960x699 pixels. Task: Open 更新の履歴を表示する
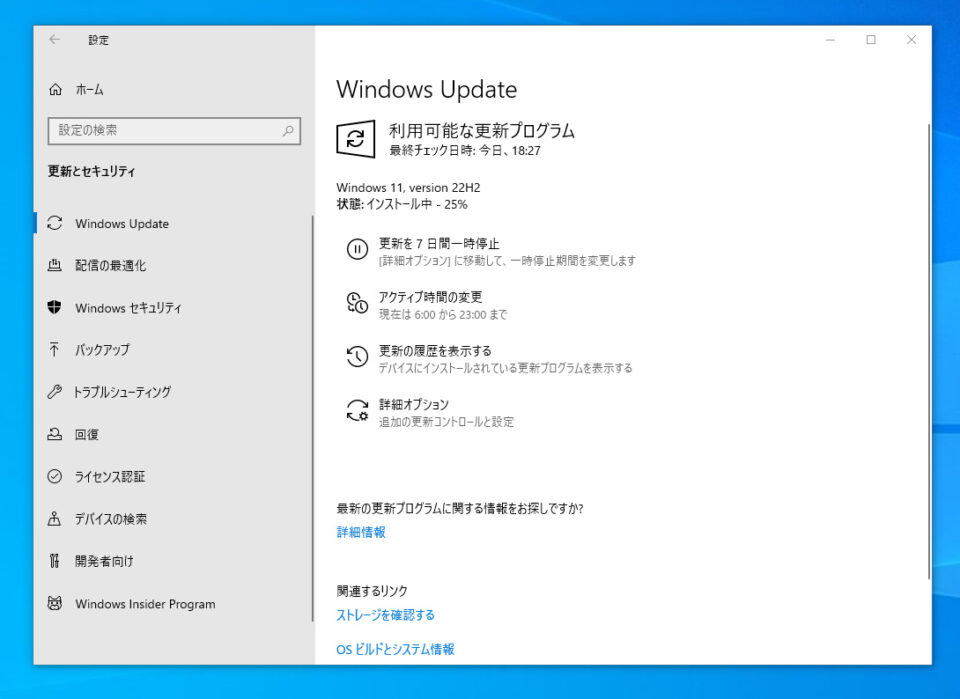pyautogui.click(x=490, y=359)
